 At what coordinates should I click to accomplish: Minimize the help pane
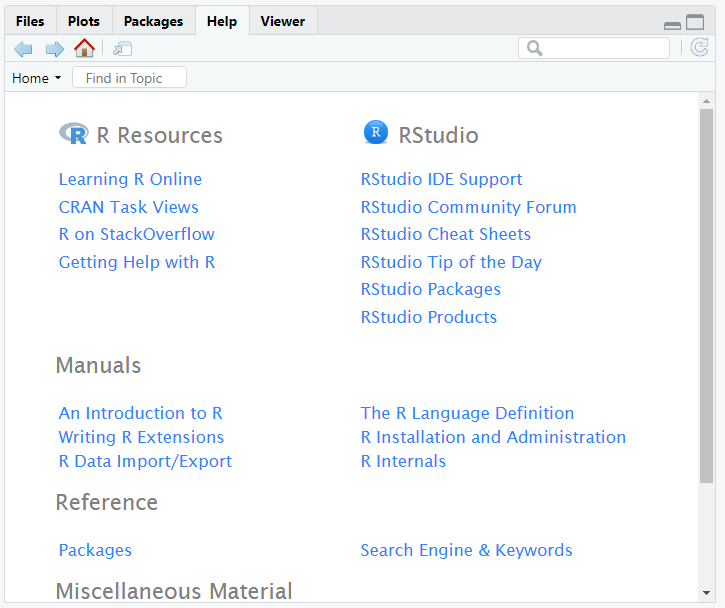click(672, 26)
